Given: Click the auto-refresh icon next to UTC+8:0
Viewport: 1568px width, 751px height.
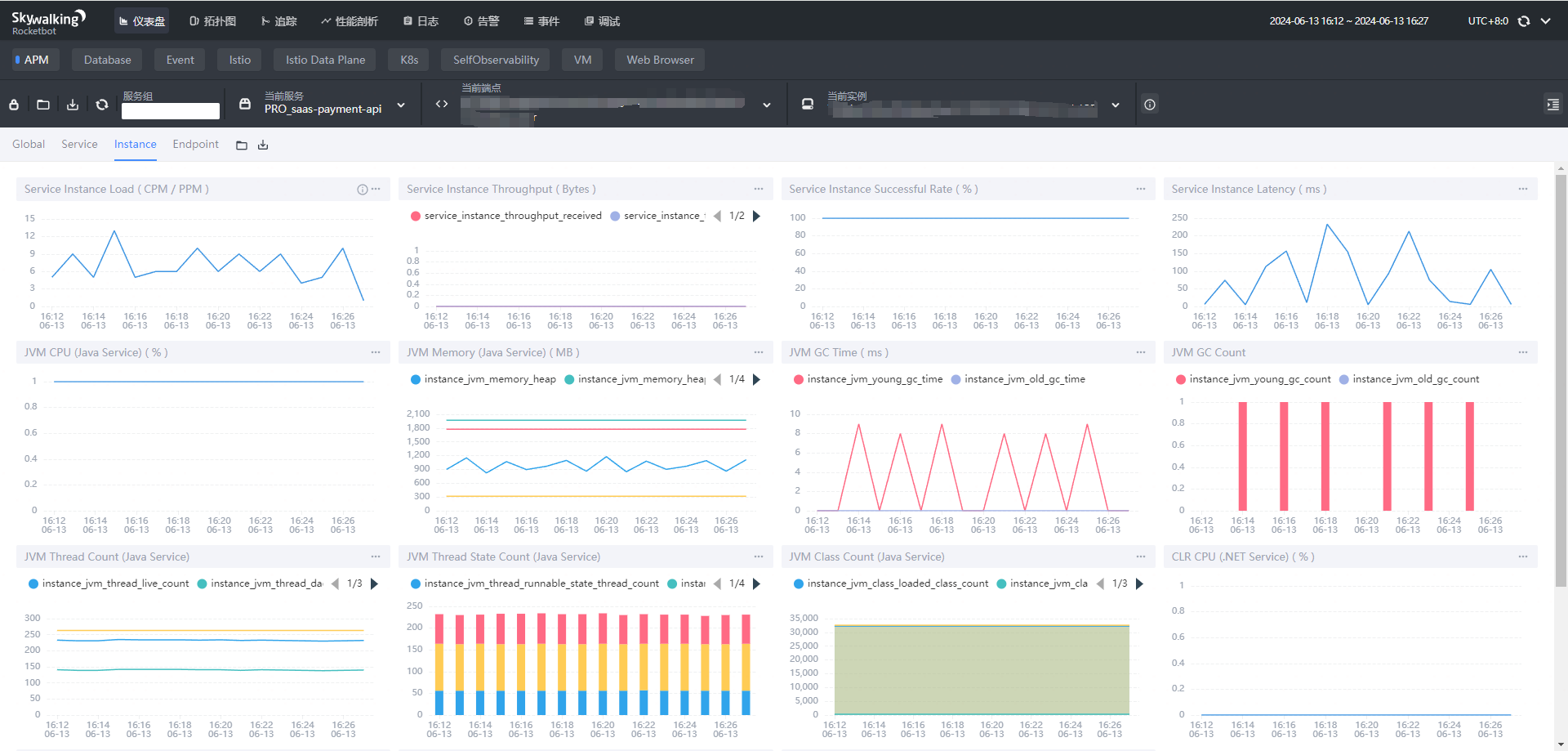Looking at the screenshot, I should tap(1524, 21).
